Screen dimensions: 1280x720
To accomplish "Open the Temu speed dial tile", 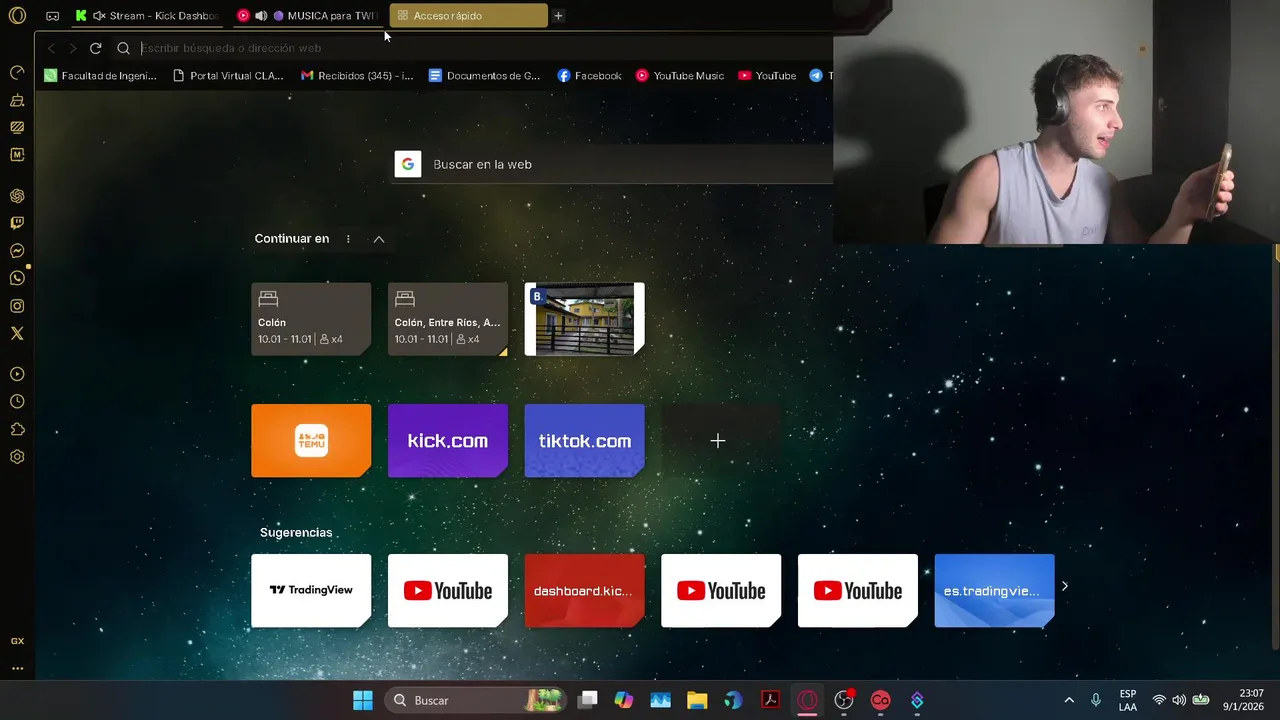I will click(311, 441).
